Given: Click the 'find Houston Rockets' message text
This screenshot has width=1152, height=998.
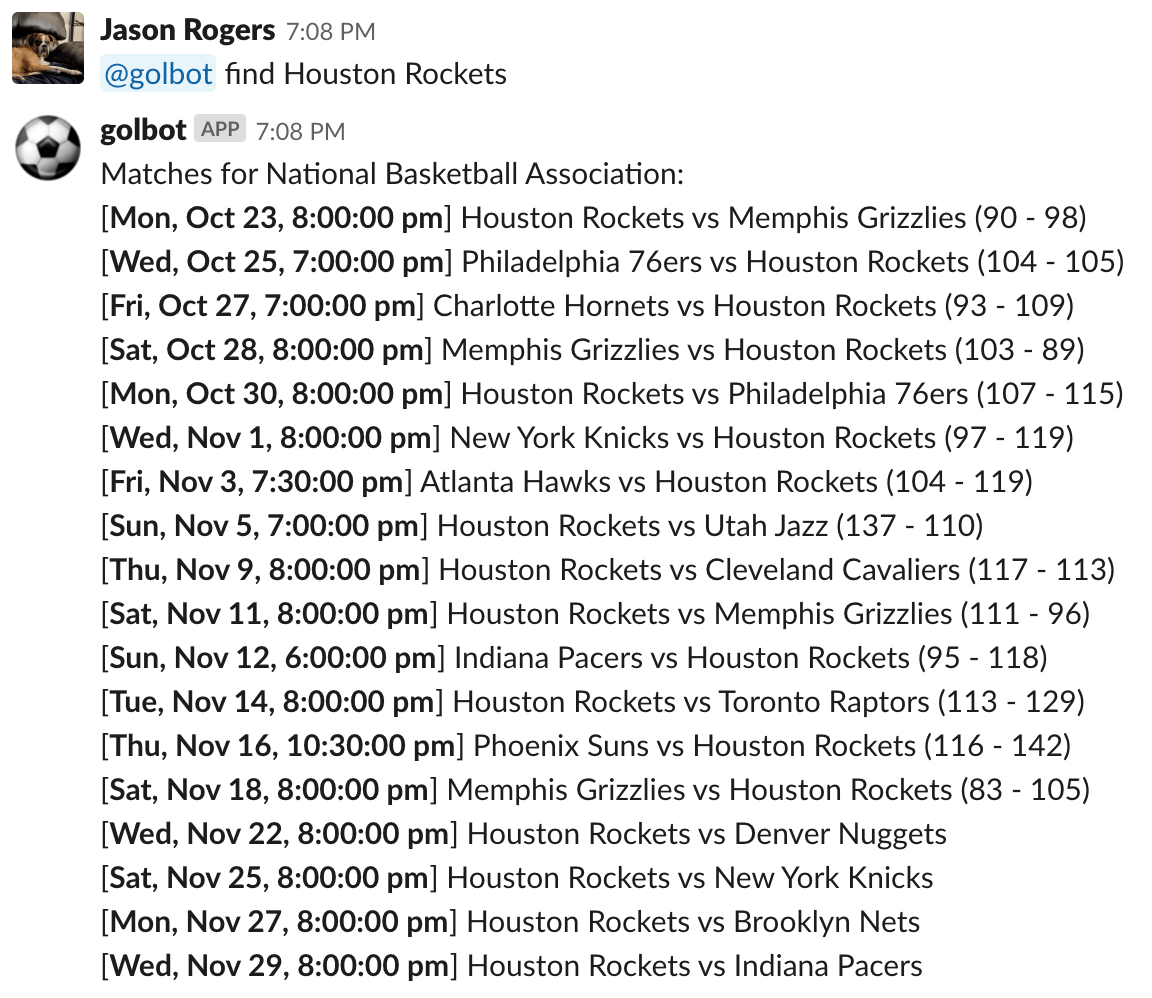Looking at the screenshot, I should point(366,74).
